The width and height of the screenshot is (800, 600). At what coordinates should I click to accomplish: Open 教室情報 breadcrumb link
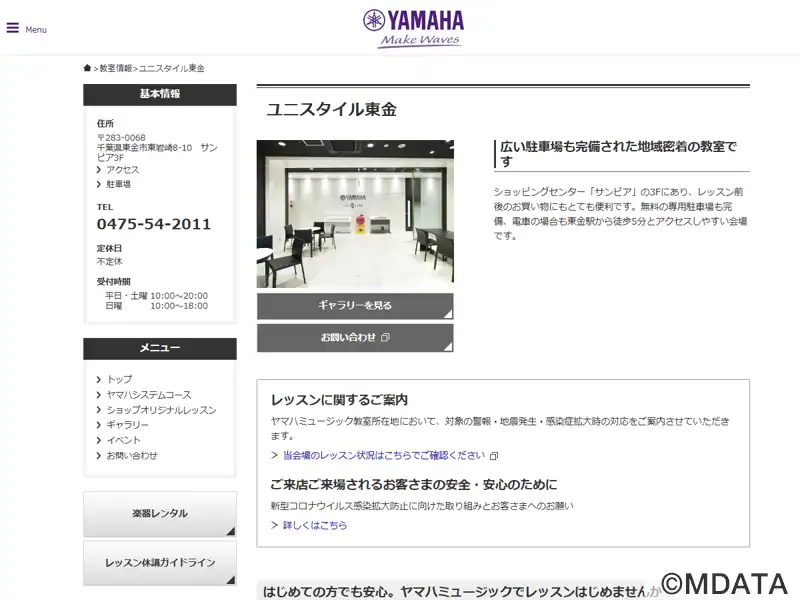115,68
